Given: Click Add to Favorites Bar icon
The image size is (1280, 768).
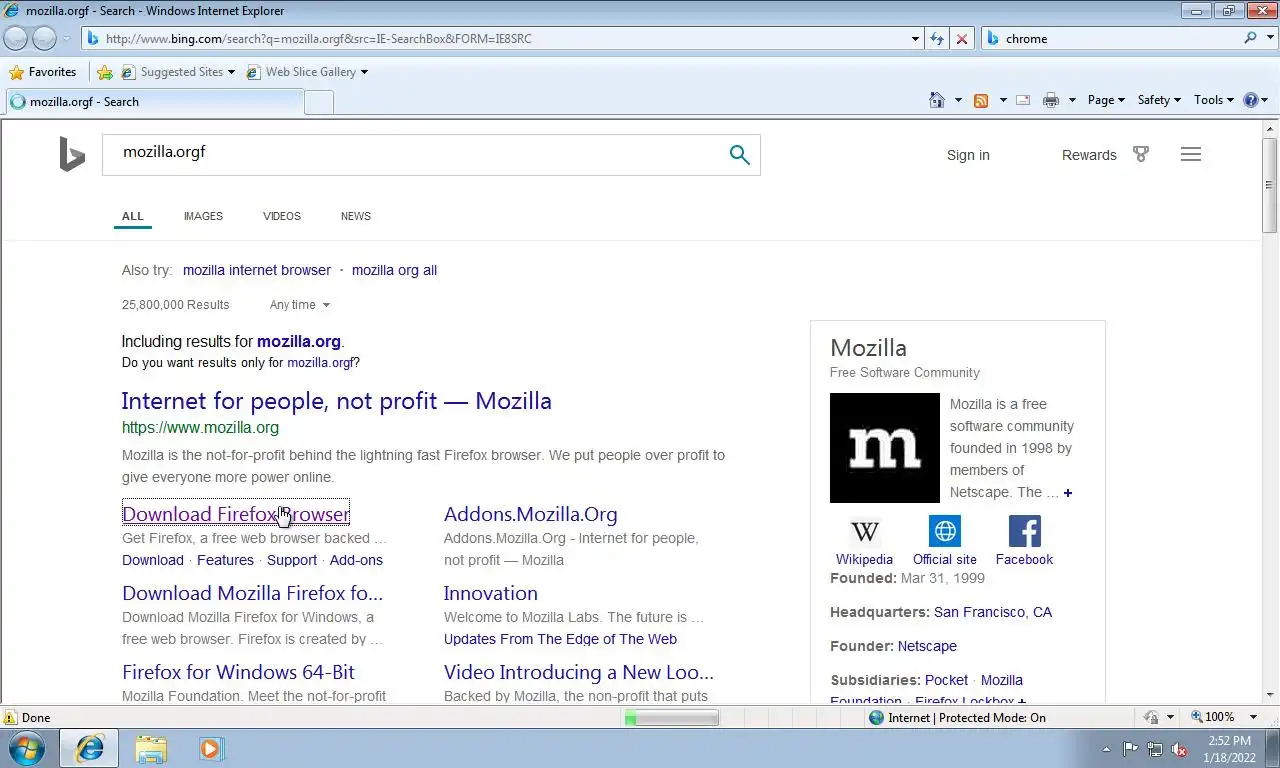Looking at the screenshot, I should click(x=104, y=72).
